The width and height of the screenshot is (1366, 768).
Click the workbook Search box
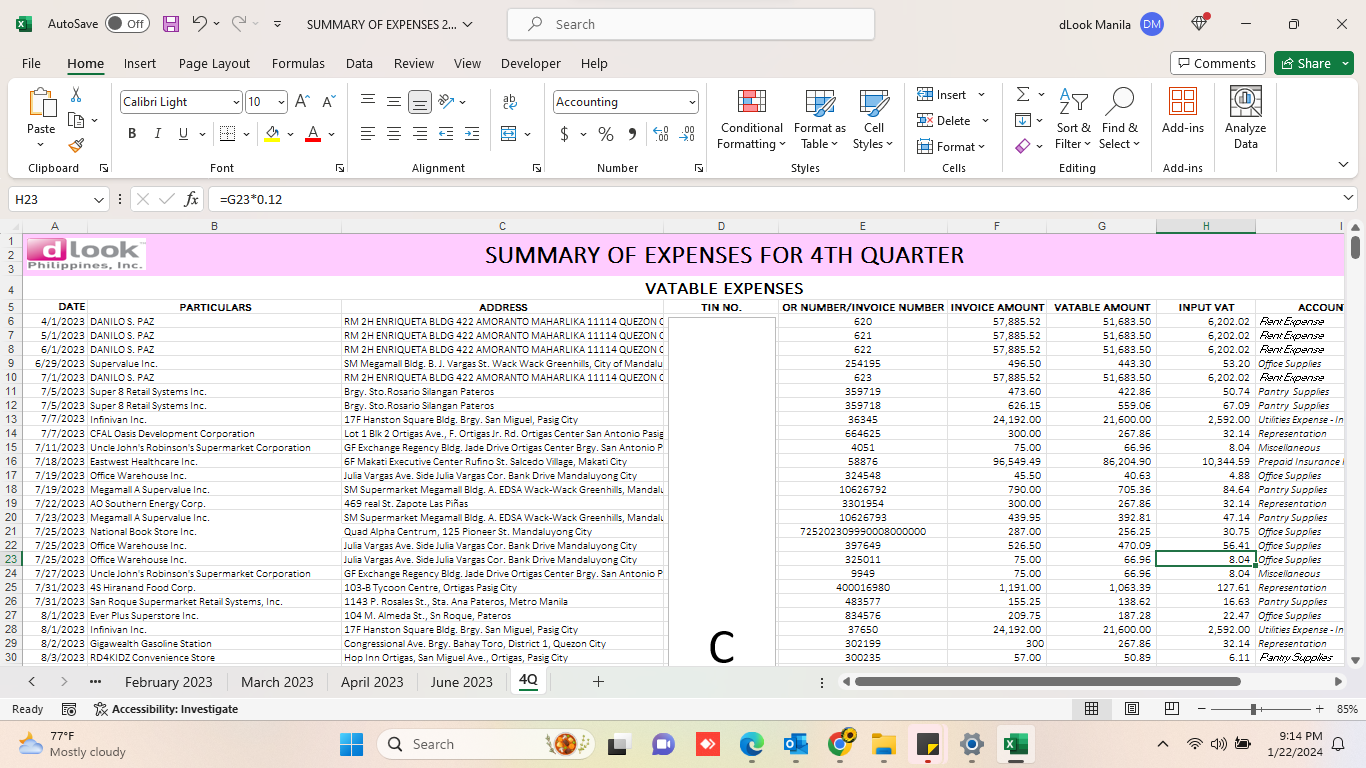pyautogui.click(x=691, y=24)
